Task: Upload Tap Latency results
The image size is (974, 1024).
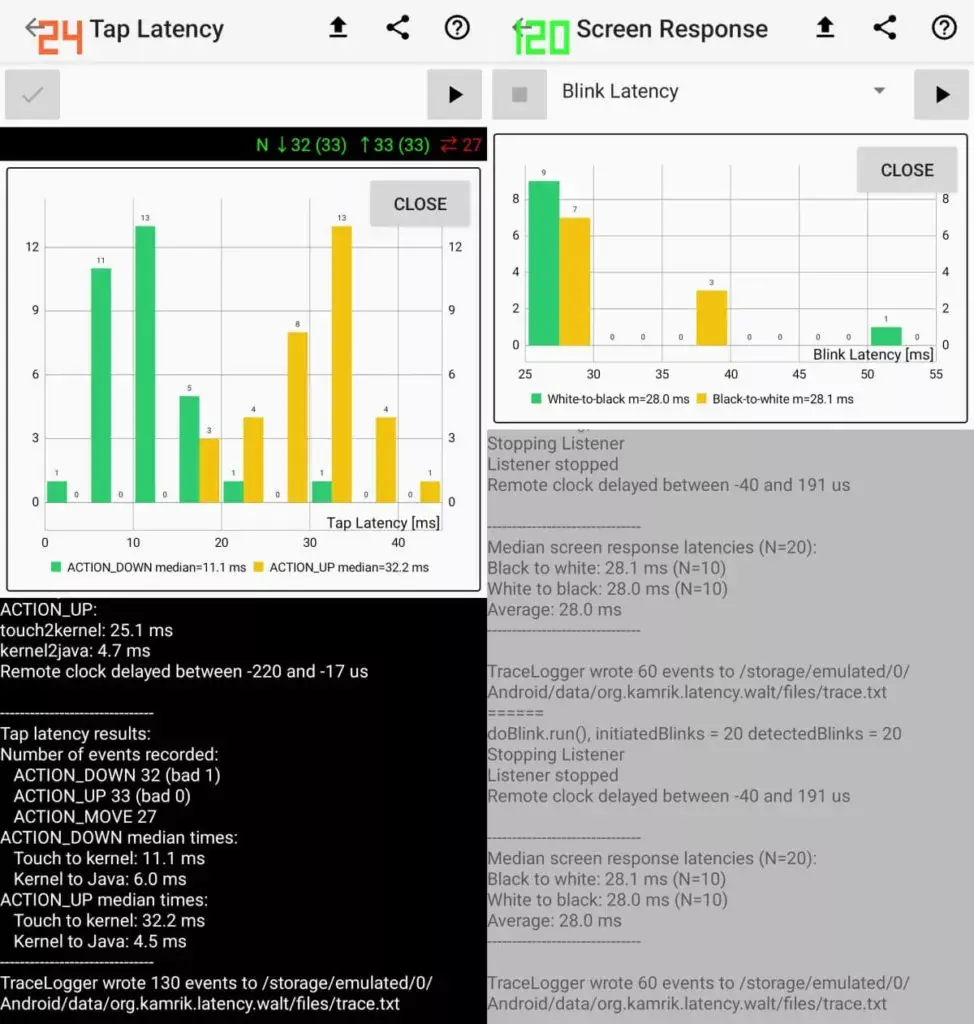Action: (338, 28)
